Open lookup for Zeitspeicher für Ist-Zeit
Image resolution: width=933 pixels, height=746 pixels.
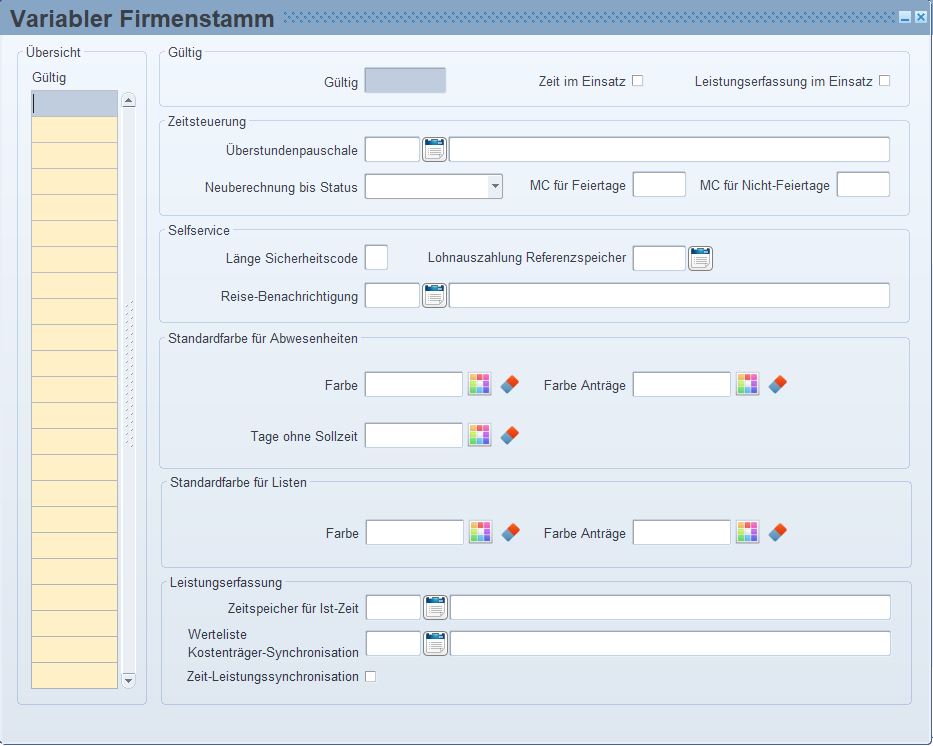point(436,607)
